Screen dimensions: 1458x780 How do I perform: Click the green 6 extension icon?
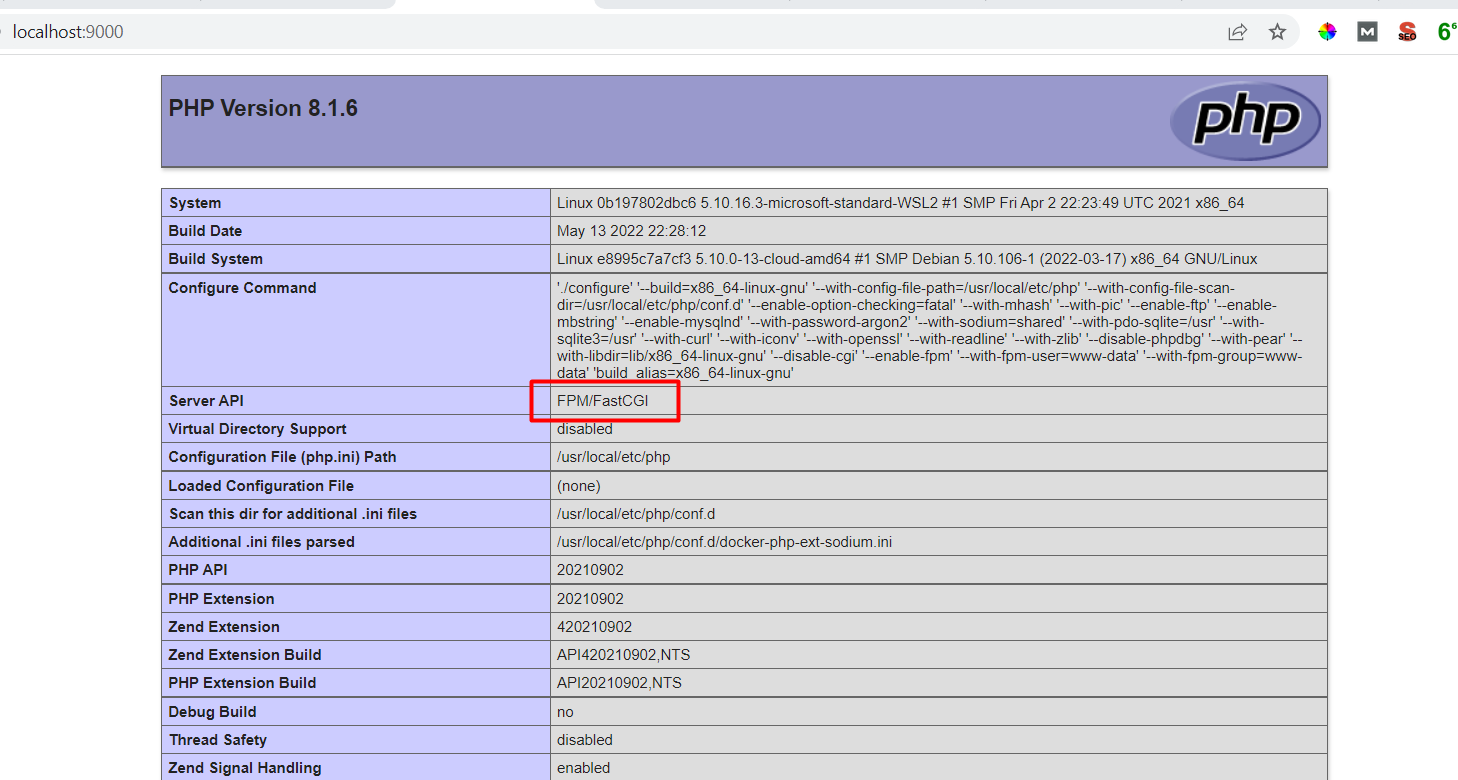pyautogui.click(x=1446, y=32)
